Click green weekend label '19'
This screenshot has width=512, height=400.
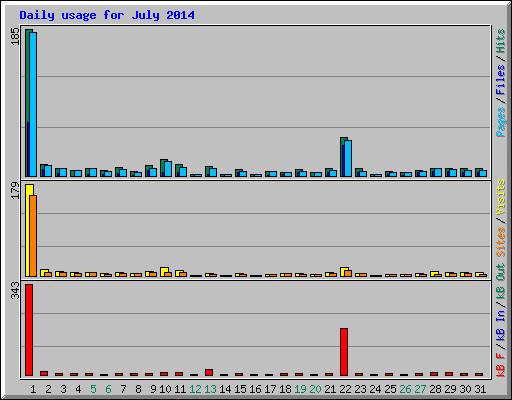(300, 389)
